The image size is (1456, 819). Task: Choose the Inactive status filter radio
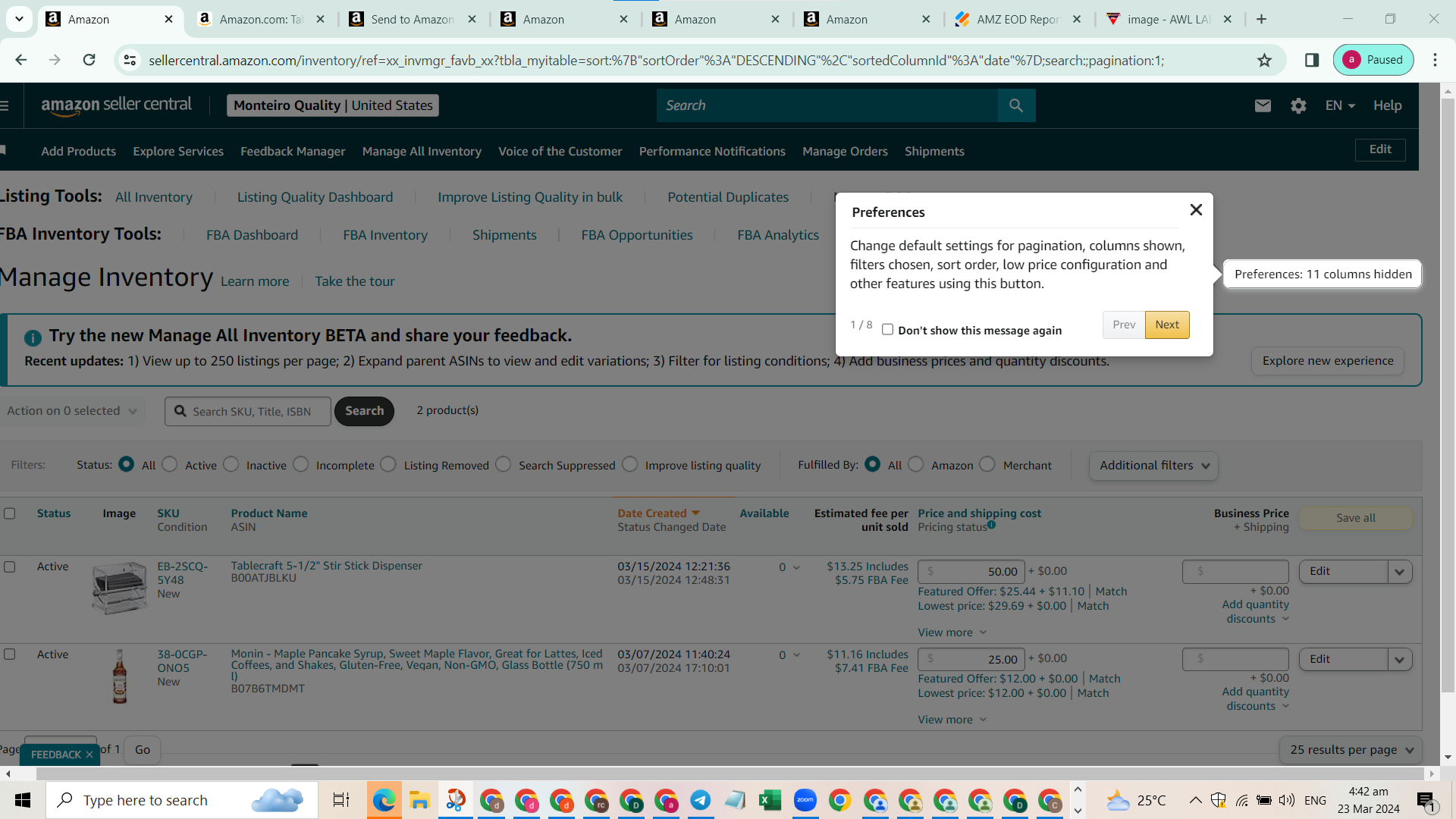(231, 464)
